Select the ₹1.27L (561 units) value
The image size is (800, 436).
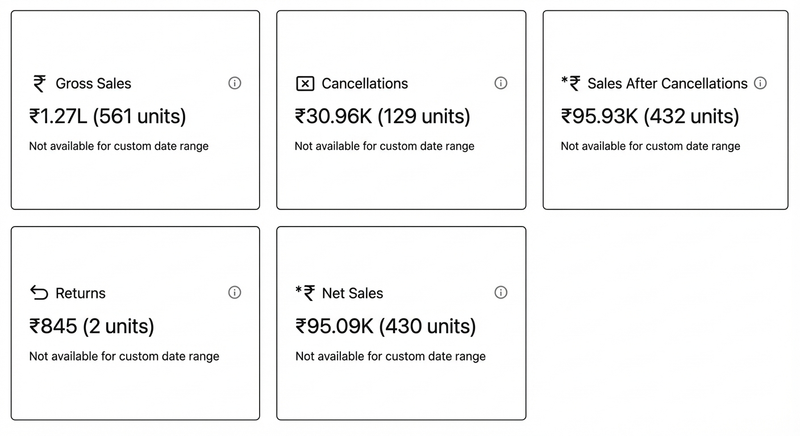tap(108, 116)
